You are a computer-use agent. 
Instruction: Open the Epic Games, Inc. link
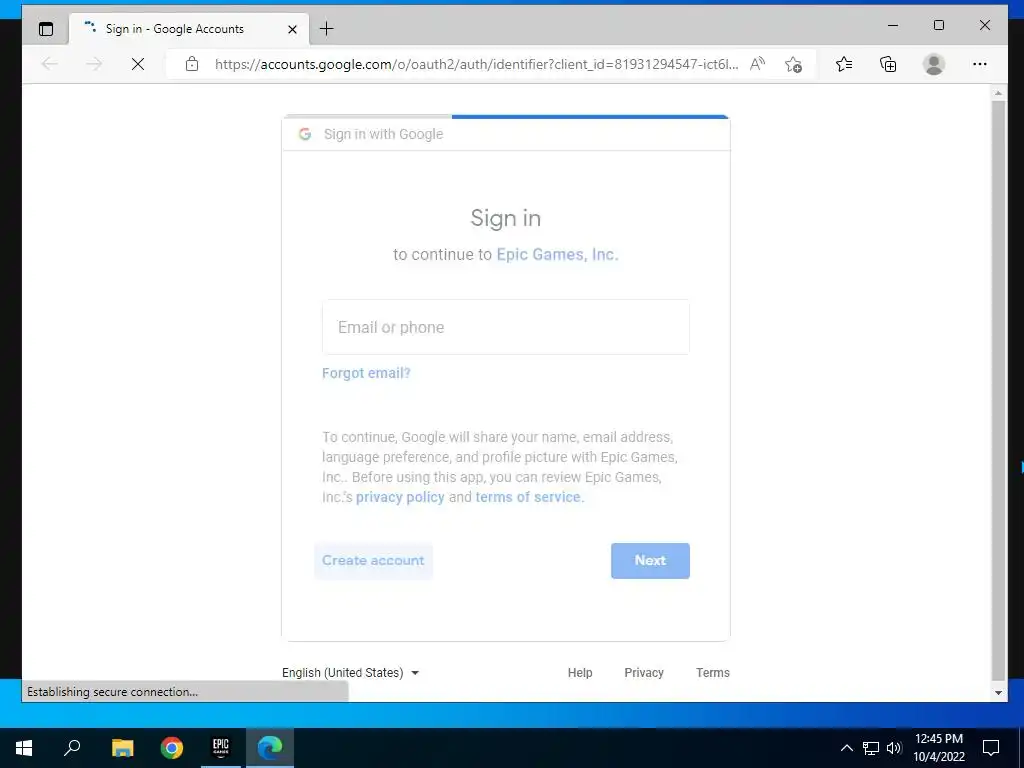point(557,254)
